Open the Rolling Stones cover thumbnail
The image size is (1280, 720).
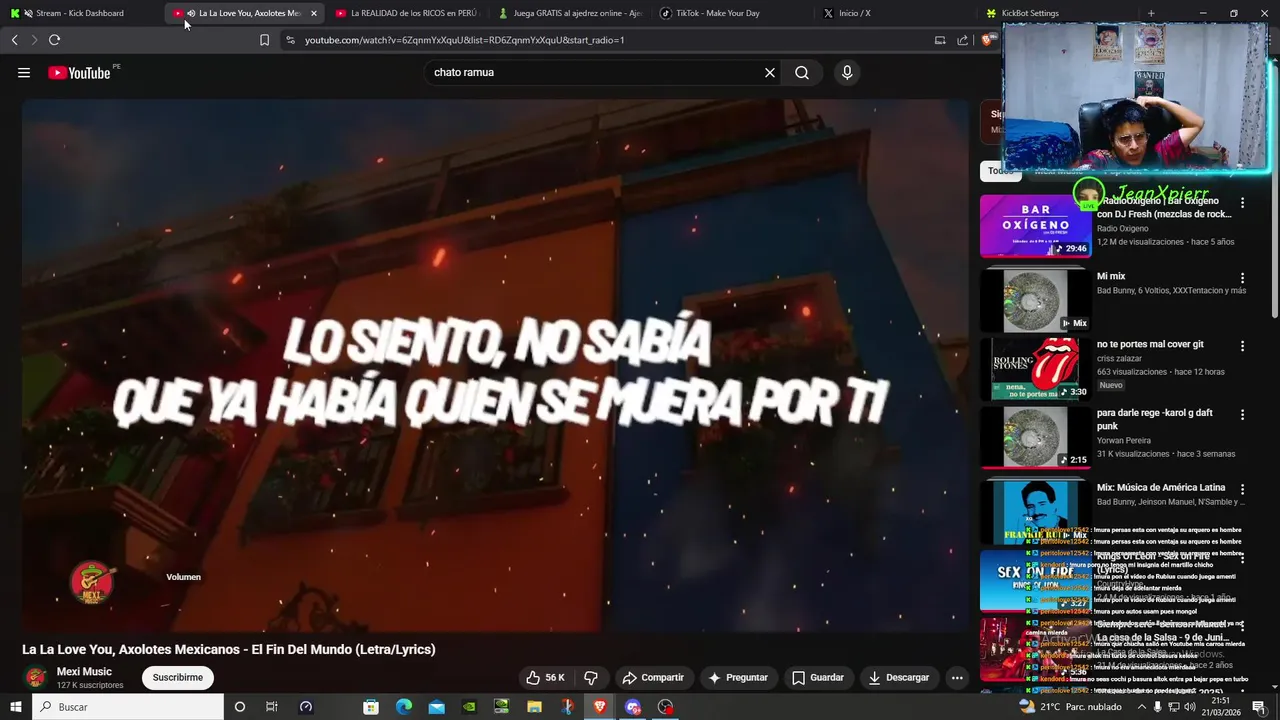(x=1035, y=368)
